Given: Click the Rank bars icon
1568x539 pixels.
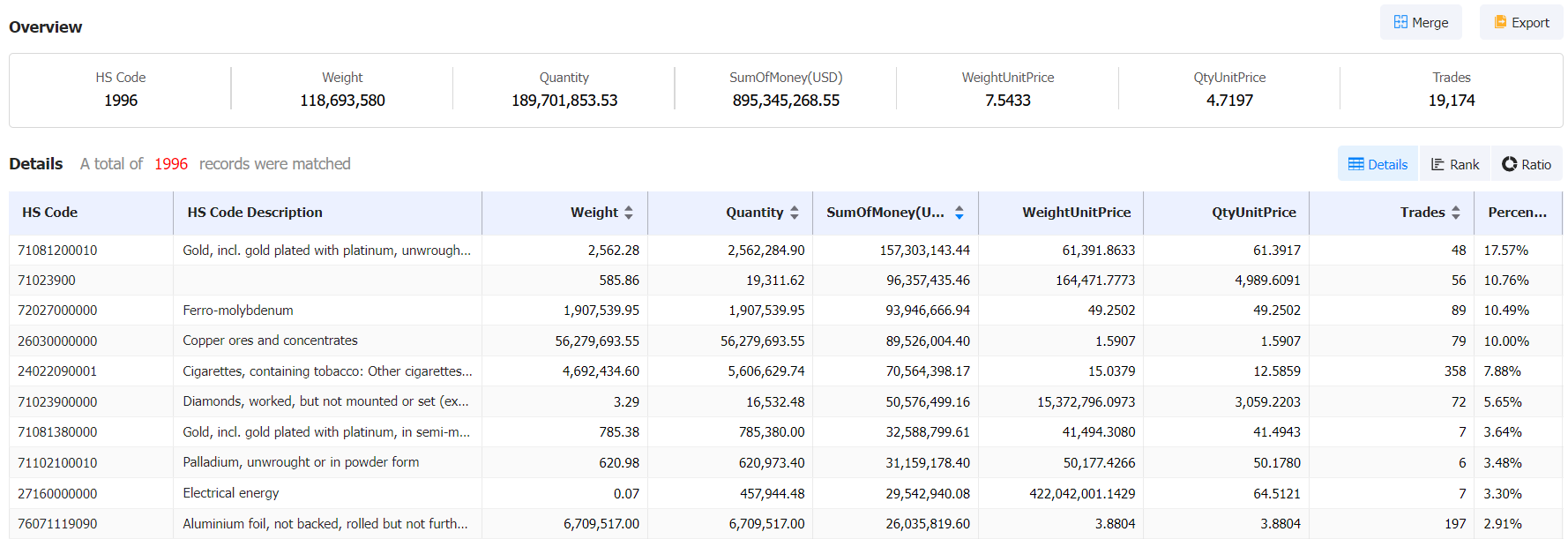Looking at the screenshot, I should (1437, 164).
